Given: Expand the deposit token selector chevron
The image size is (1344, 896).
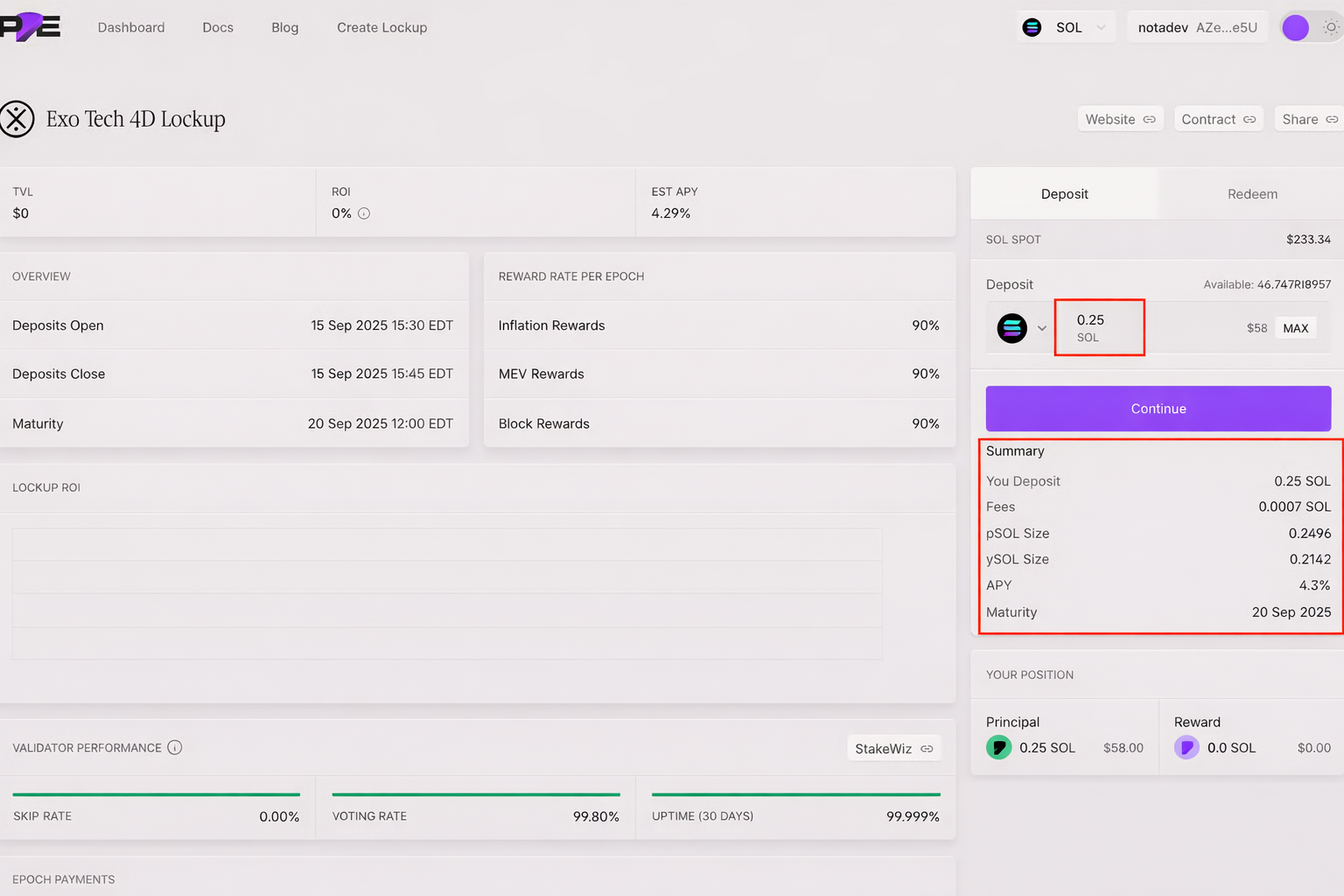Looking at the screenshot, I should coord(1042,329).
